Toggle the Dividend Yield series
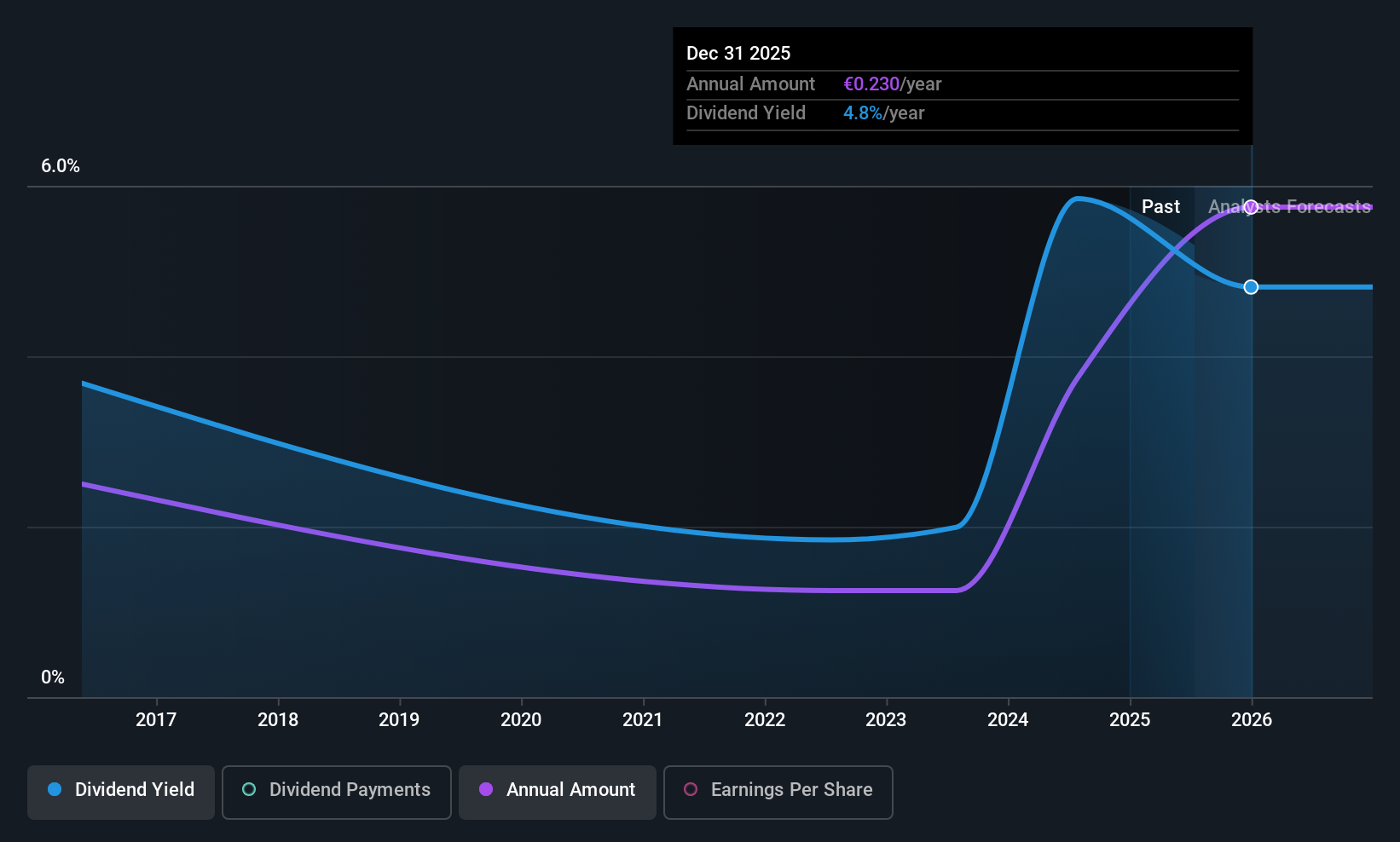The width and height of the screenshot is (1400, 842). click(x=121, y=793)
